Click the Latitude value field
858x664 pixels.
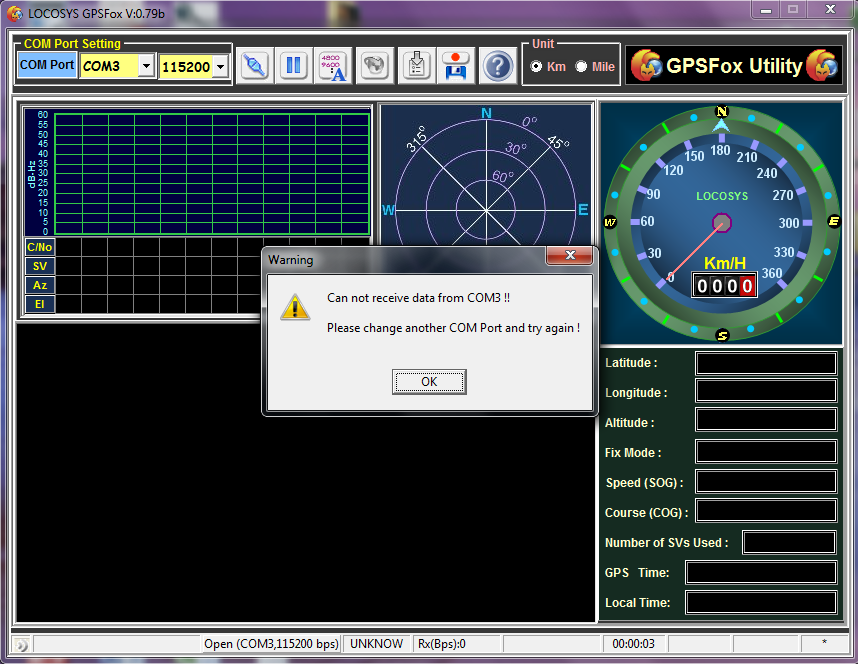[766, 363]
